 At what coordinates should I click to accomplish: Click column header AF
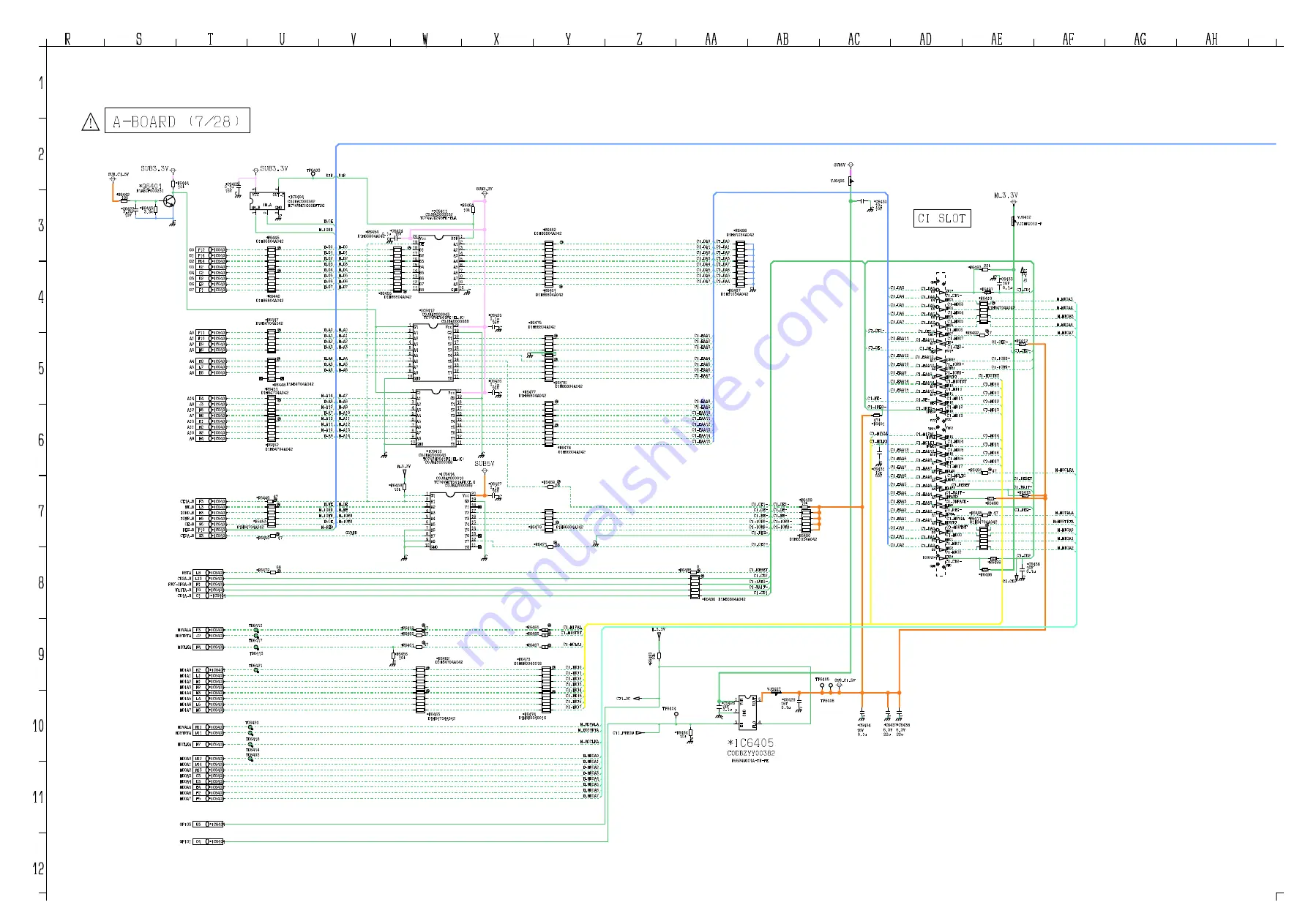[1069, 40]
